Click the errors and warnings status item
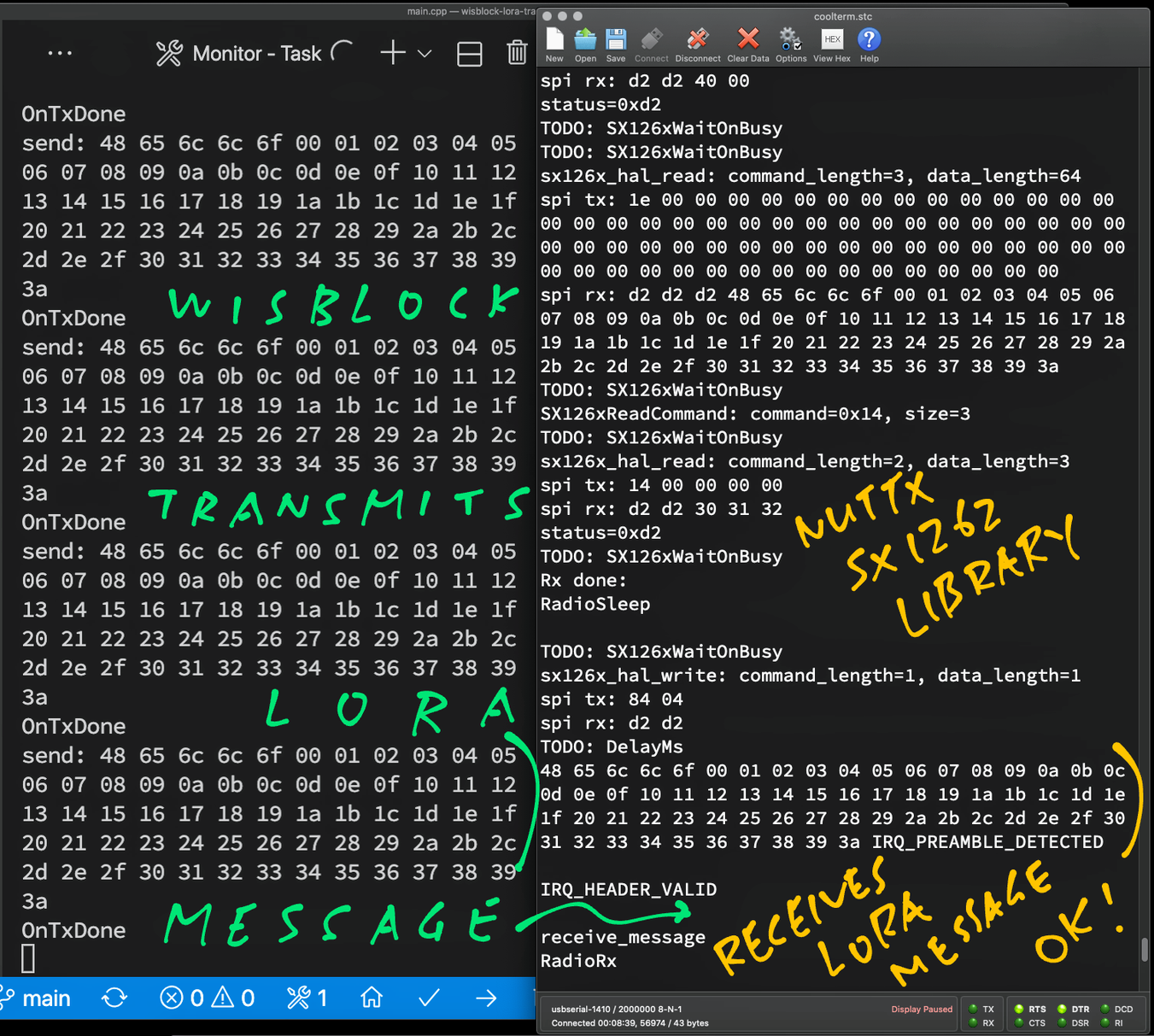This screenshot has height=1036, width=1154. point(208,998)
